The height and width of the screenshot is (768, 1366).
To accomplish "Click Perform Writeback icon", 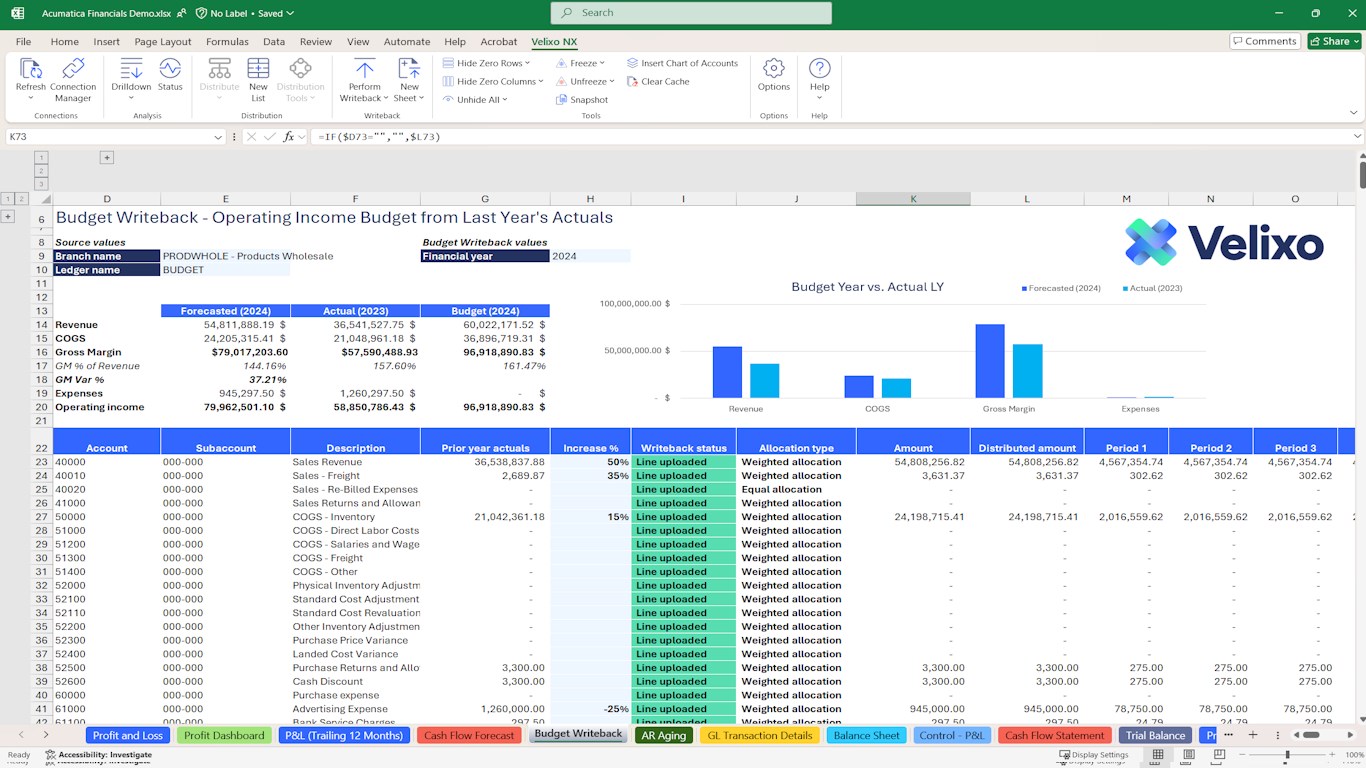I will [364, 69].
